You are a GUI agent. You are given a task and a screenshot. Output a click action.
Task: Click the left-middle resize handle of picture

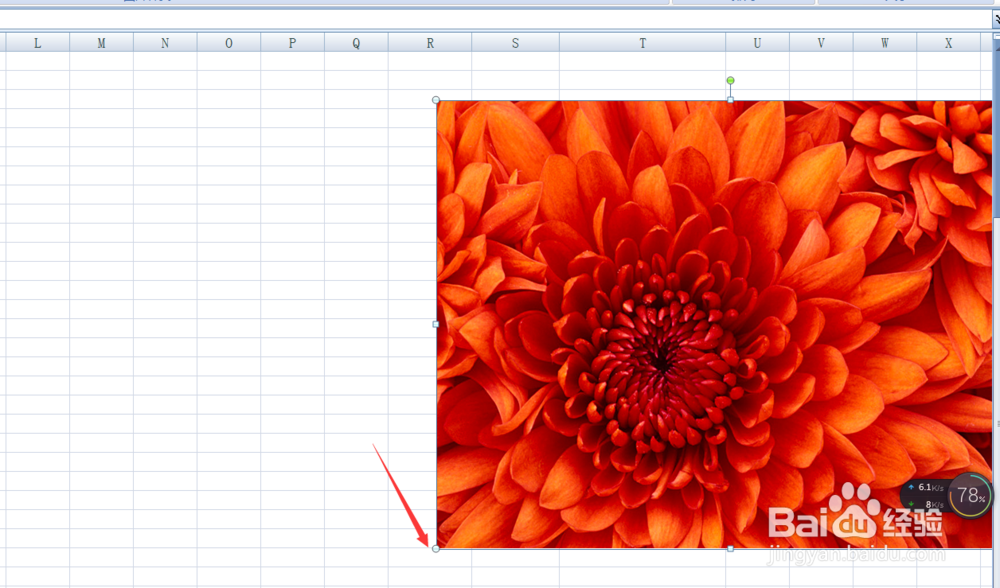click(x=436, y=324)
